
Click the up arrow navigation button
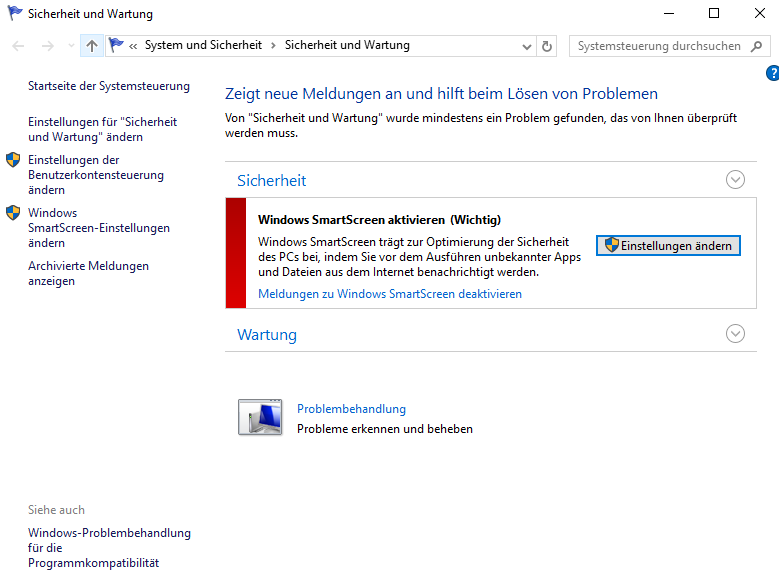tap(92, 46)
